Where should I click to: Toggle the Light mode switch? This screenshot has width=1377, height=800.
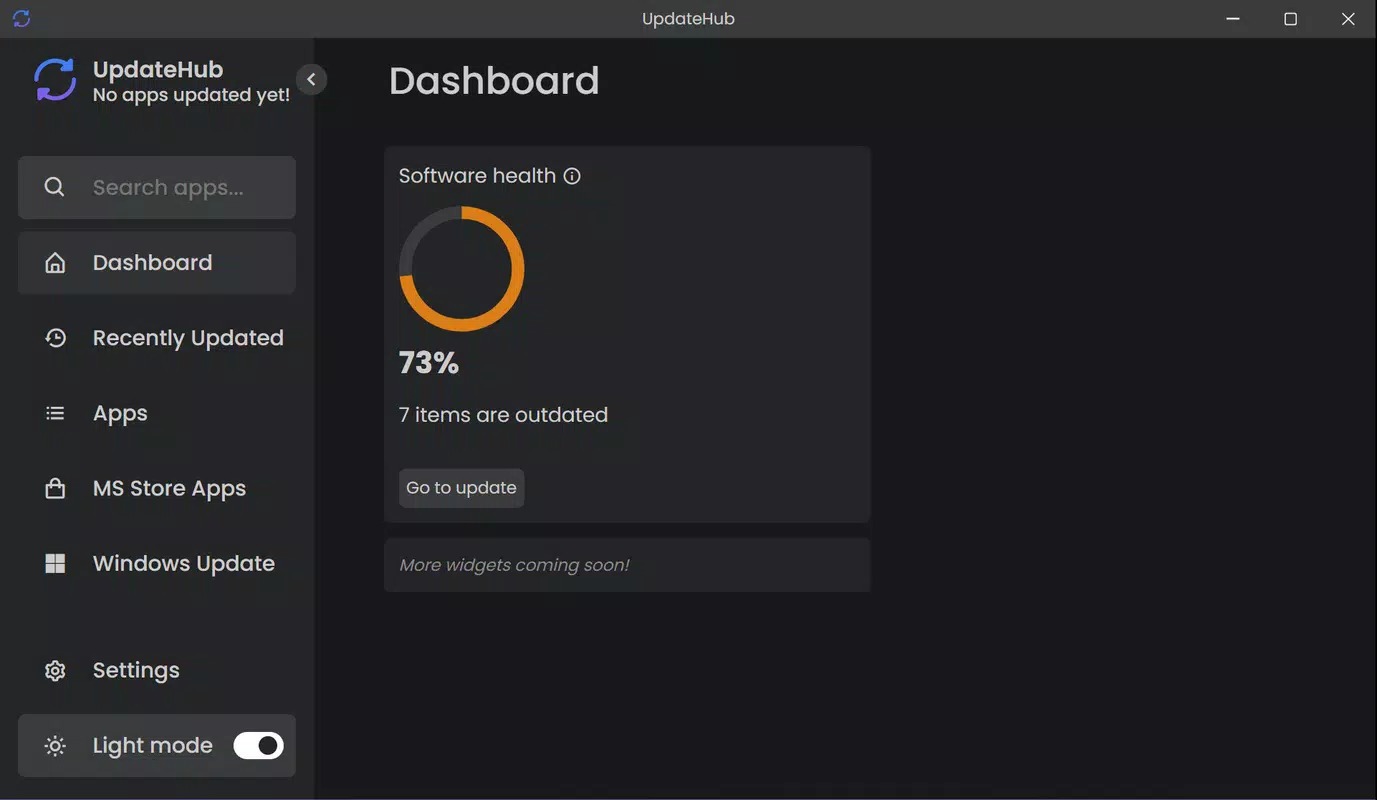click(258, 745)
